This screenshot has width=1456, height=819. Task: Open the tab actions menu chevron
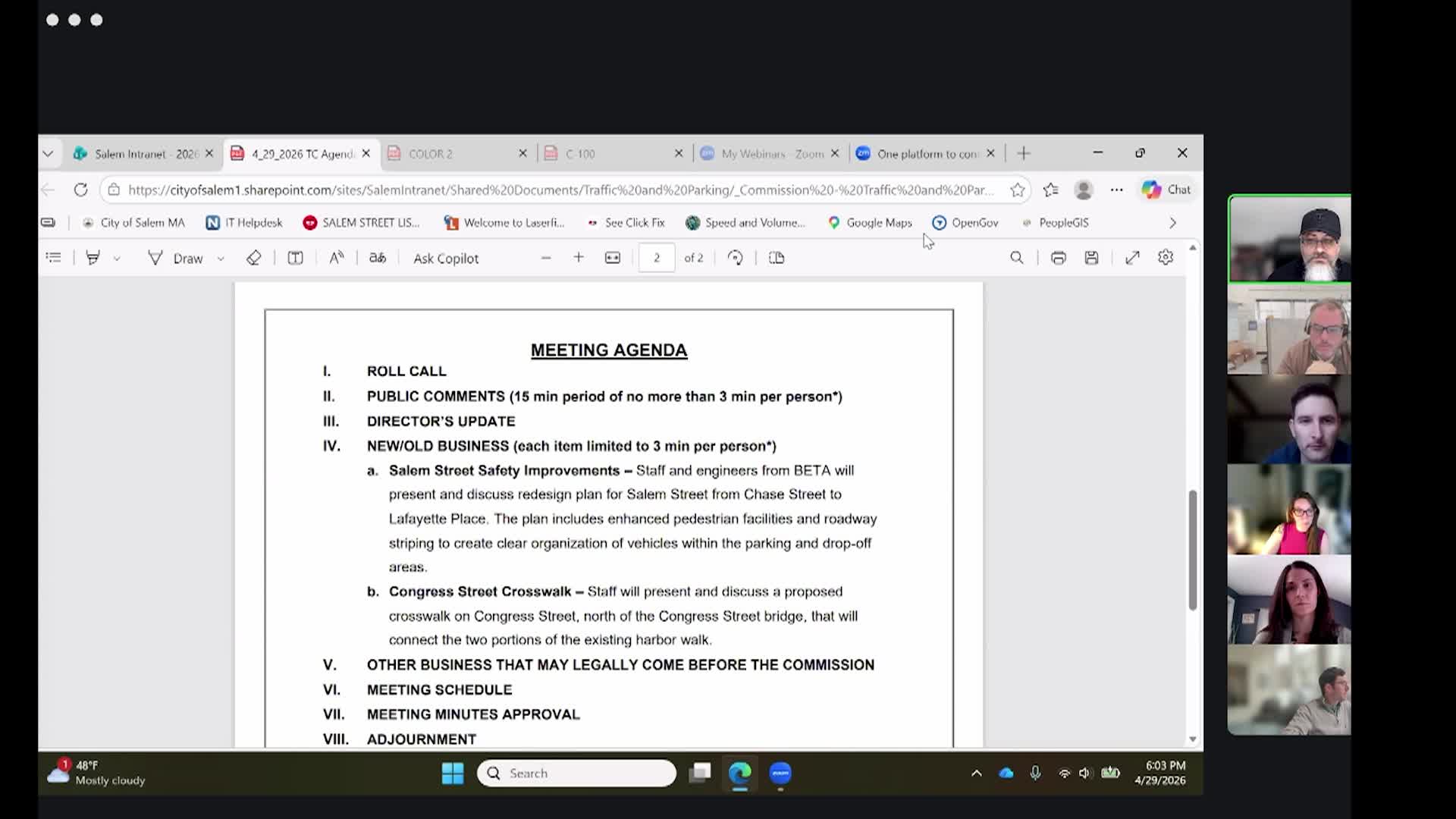click(48, 154)
